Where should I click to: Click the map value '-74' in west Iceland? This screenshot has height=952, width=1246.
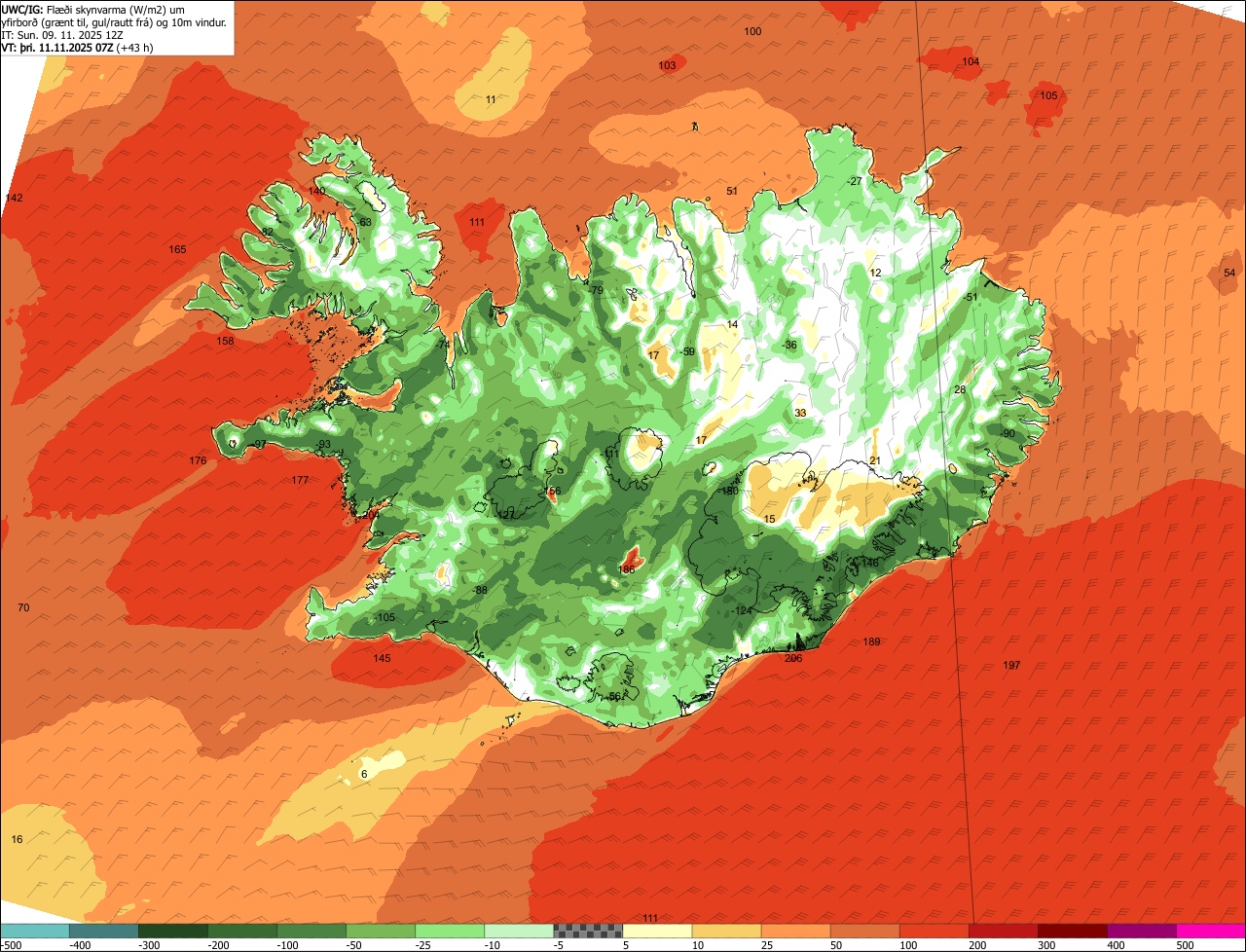[x=443, y=345]
